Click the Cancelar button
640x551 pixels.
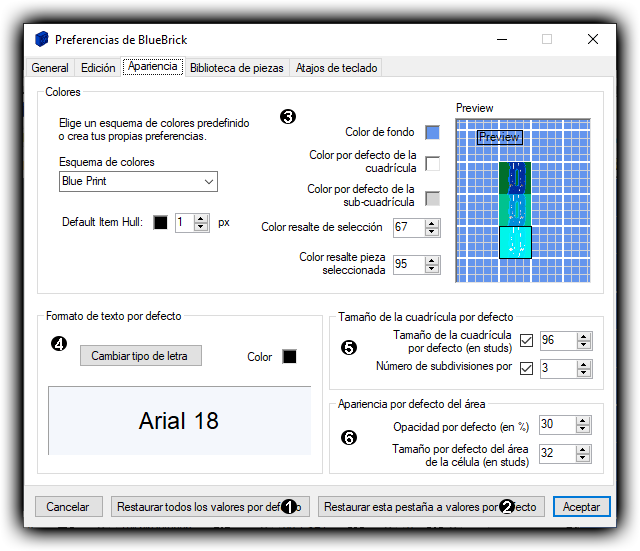pos(69,507)
